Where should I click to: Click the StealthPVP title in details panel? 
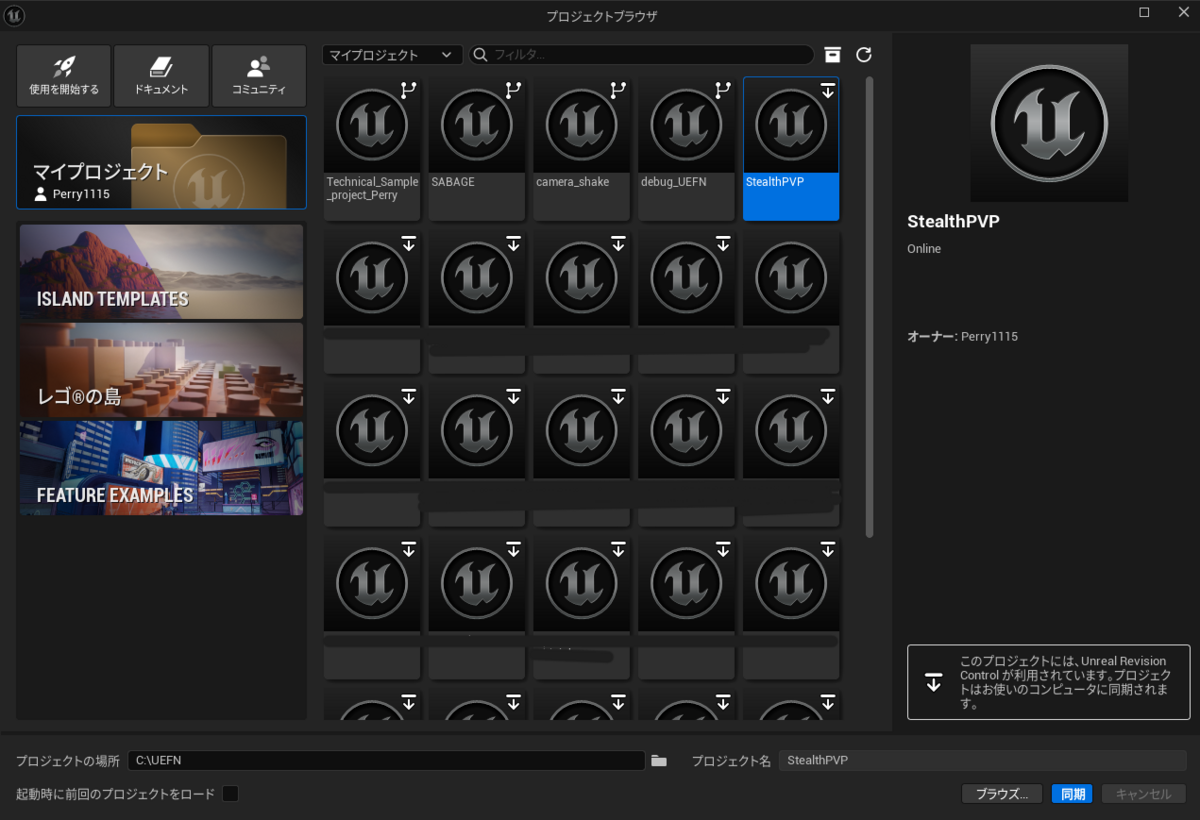pos(952,222)
